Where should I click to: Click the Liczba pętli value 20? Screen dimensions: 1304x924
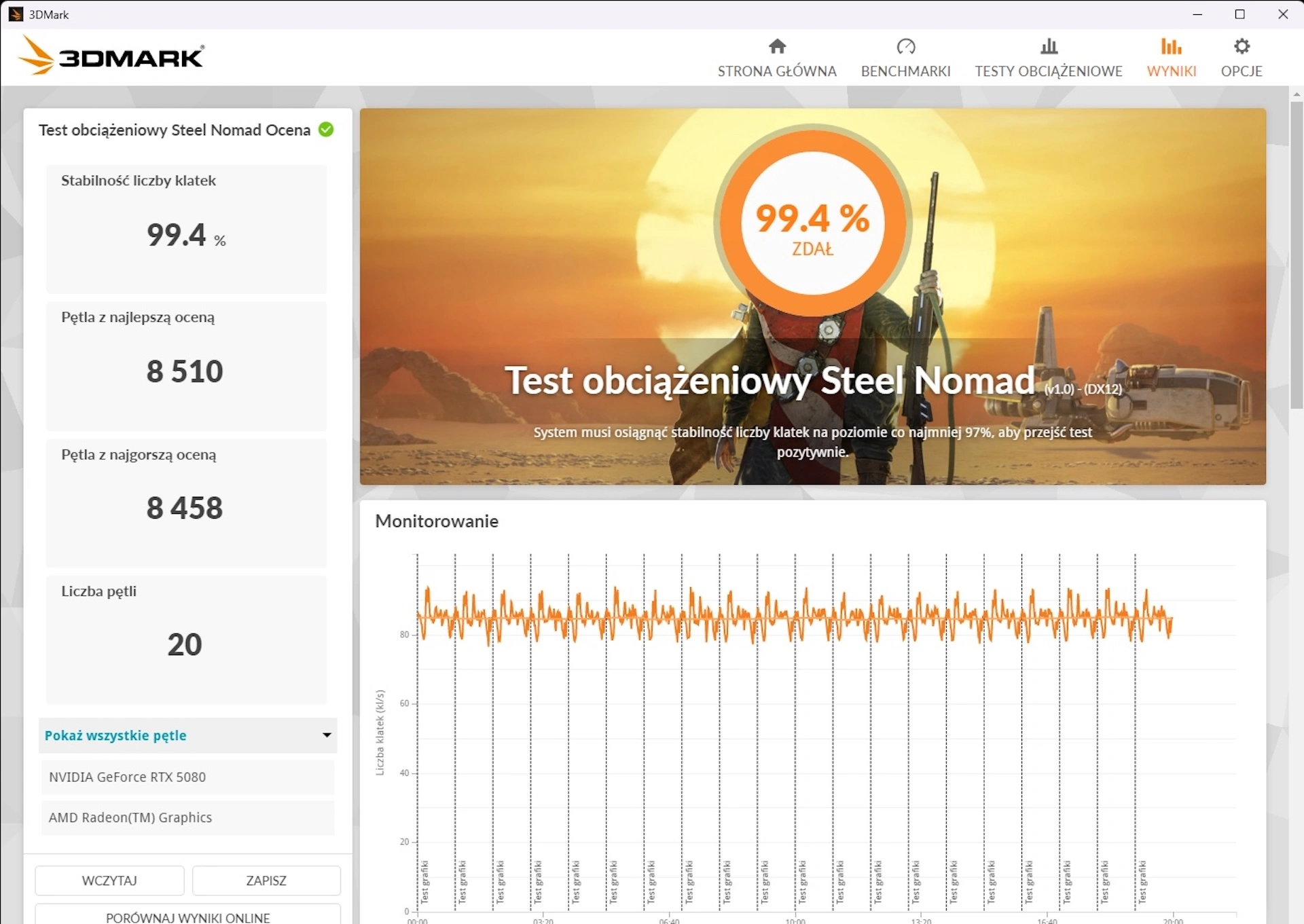pos(185,644)
